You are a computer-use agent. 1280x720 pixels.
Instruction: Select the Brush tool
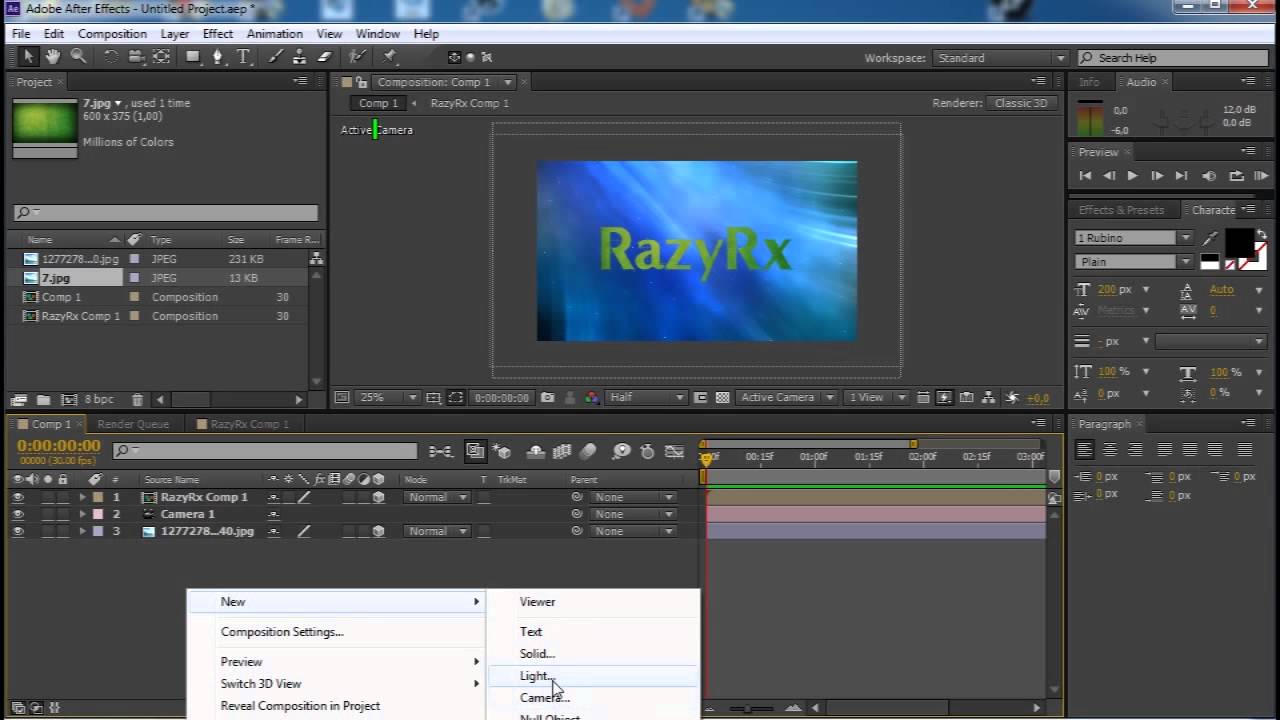point(275,57)
